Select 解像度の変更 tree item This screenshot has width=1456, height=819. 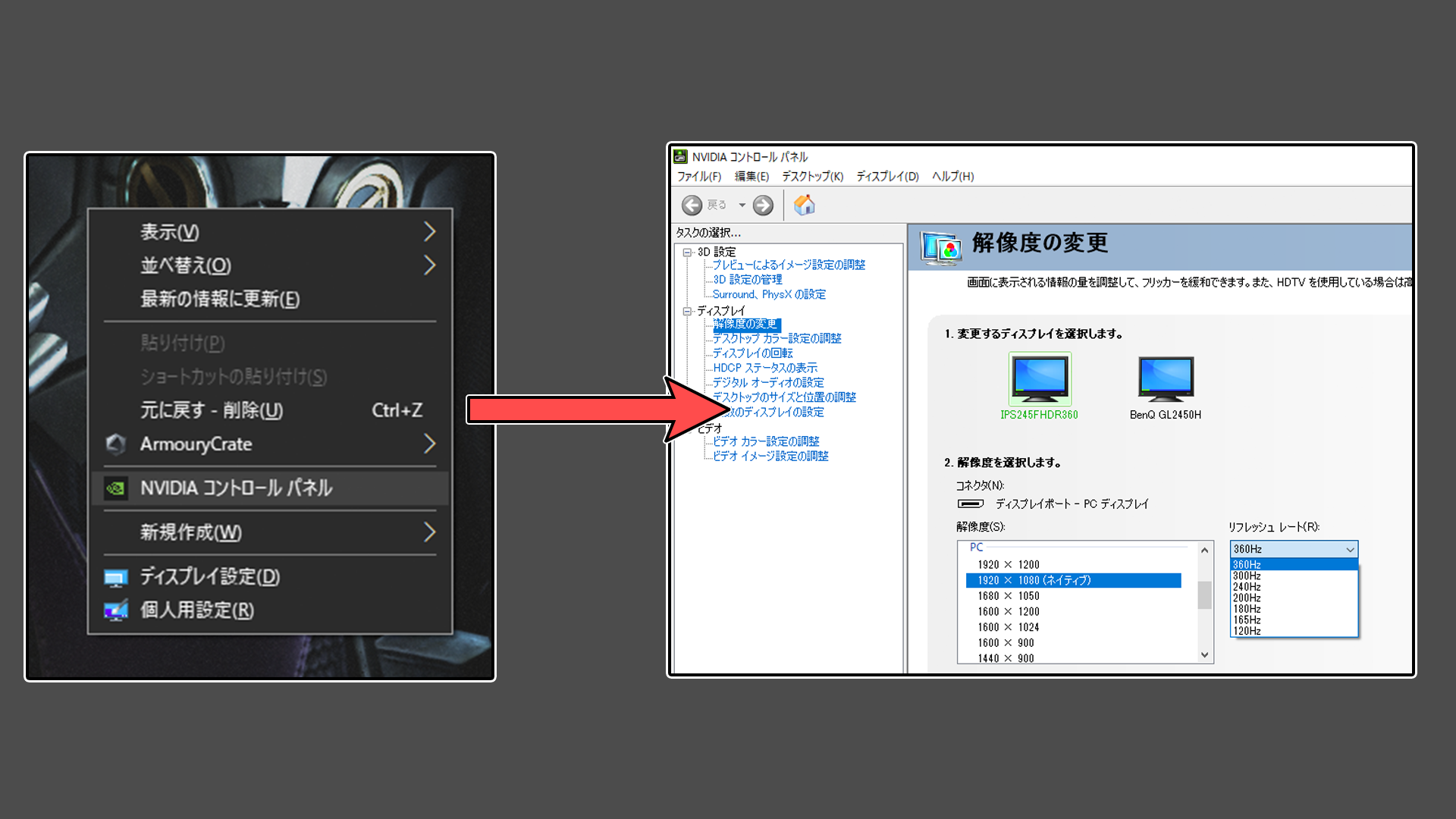pyautogui.click(x=745, y=324)
